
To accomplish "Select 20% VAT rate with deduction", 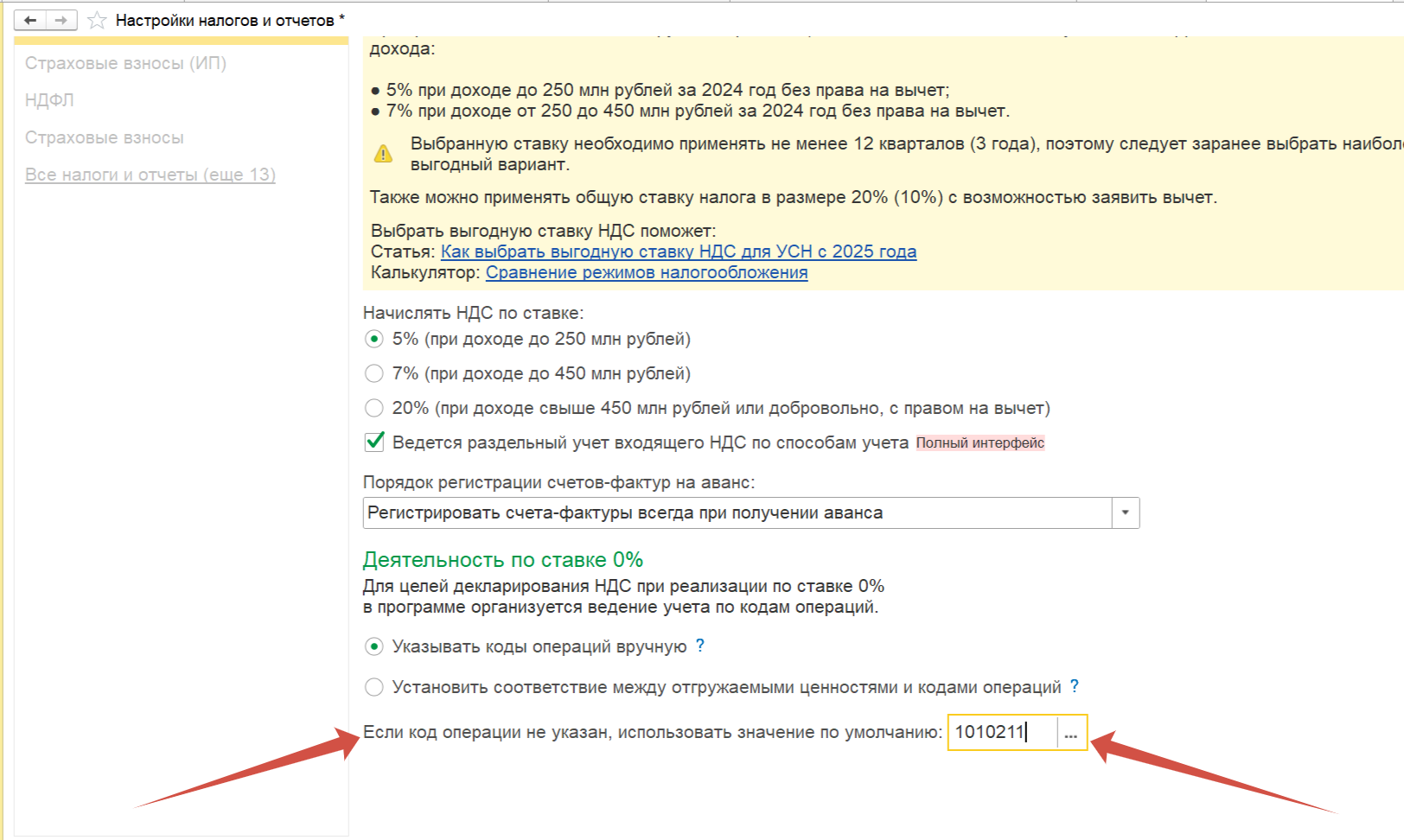I will [373, 408].
